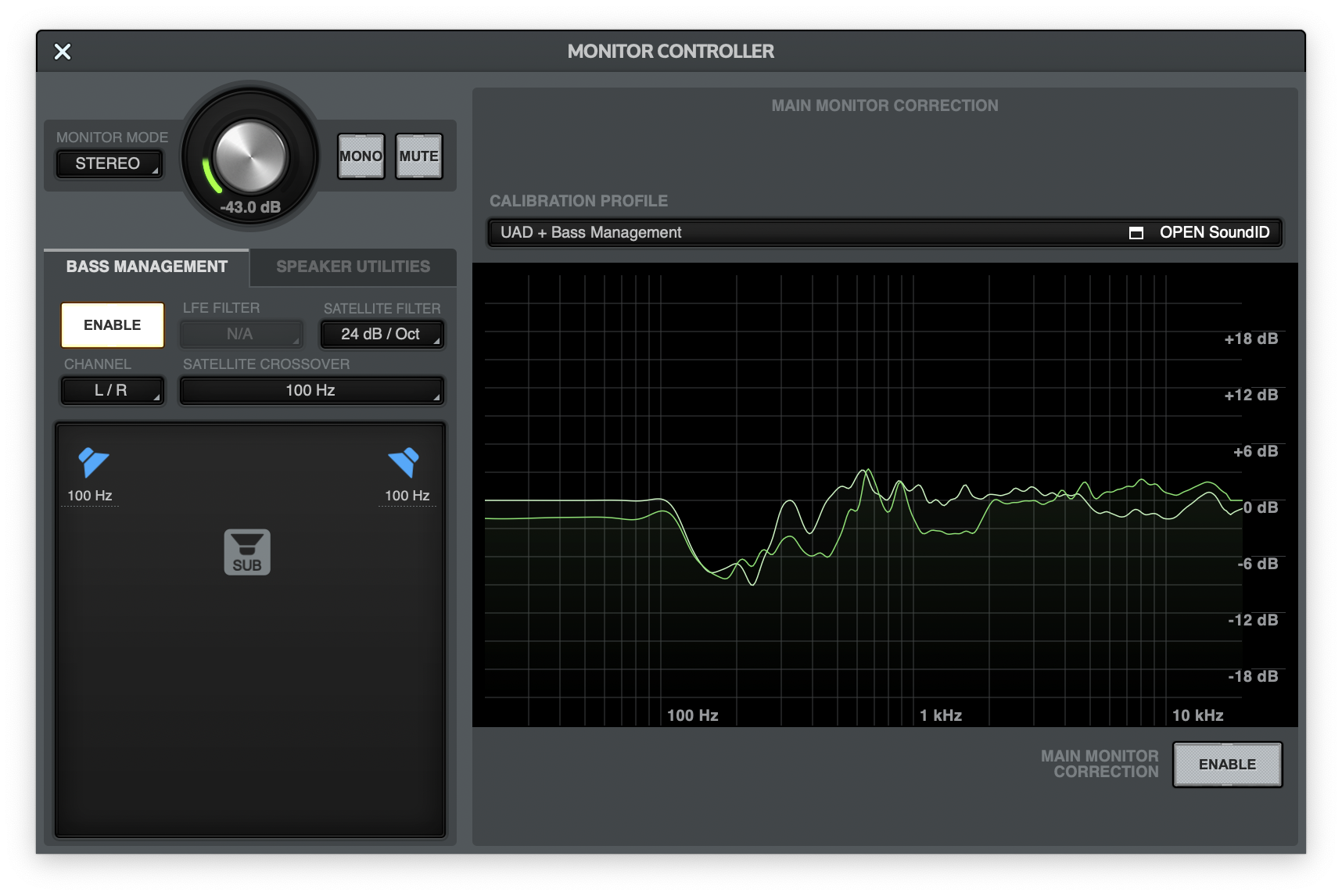
Task: Open the Monitor Mode STEREO dropdown
Action: [109, 164]
